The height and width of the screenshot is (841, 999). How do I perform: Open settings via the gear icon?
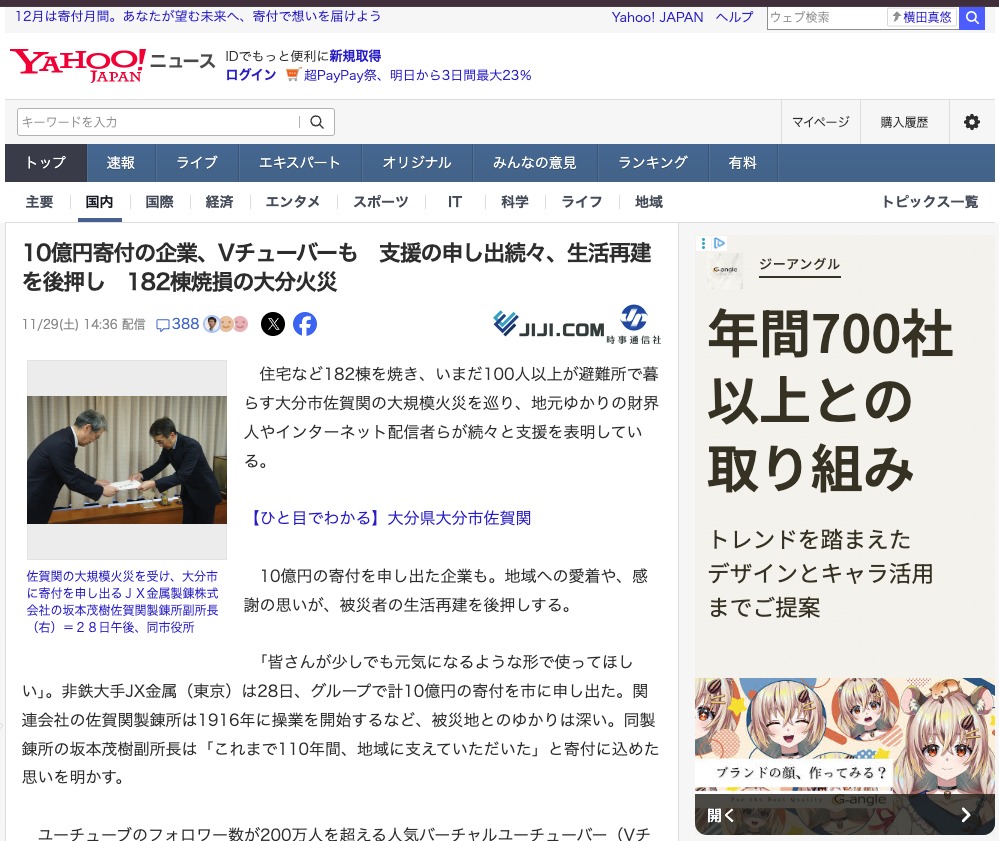pos(971,122)
